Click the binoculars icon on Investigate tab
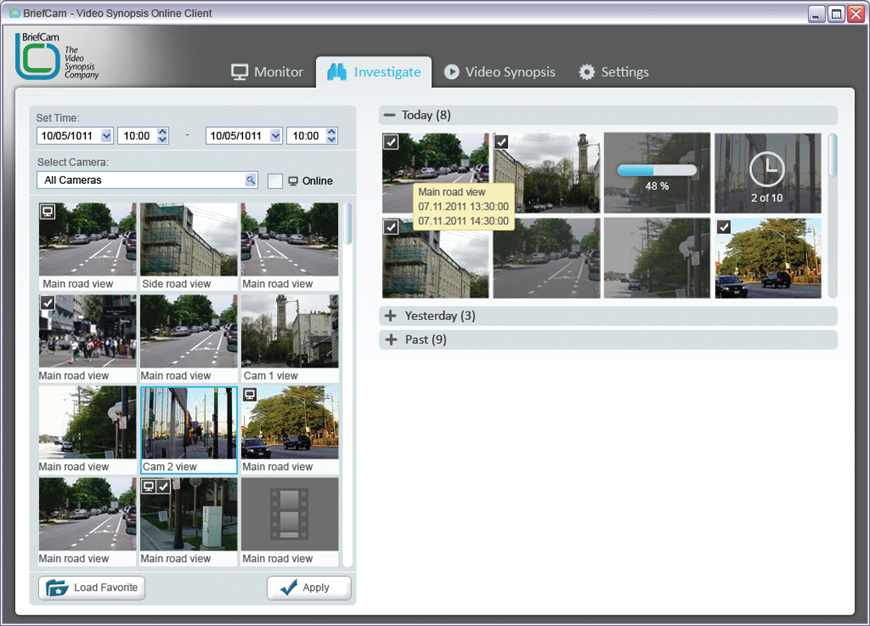Image resolution: width=870 pixels, height=626 pixels. coord(336,72)
